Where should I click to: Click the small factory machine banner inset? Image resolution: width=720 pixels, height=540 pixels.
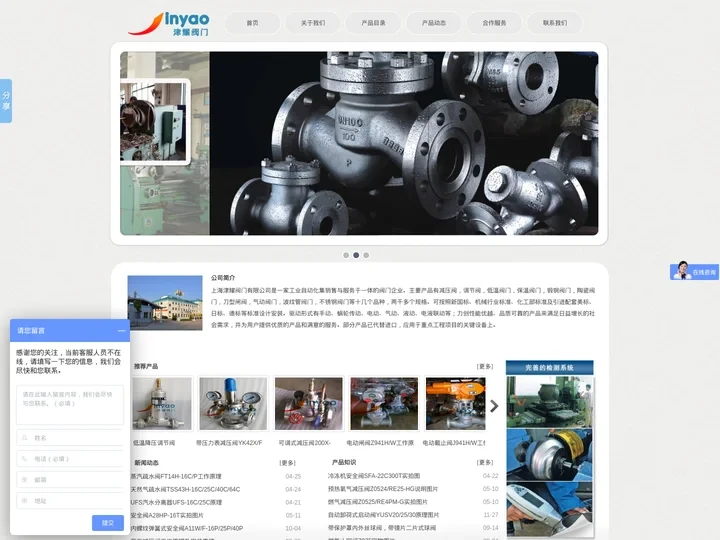(155, 122)
